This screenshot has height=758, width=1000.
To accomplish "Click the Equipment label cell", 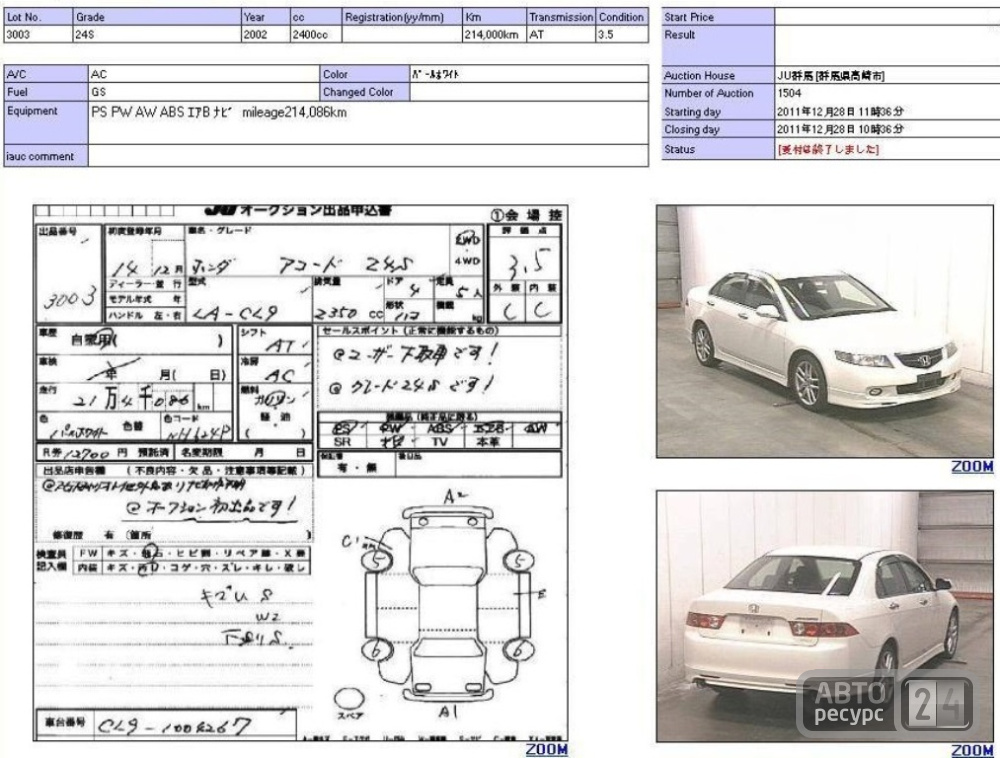I will coord(46,122).
